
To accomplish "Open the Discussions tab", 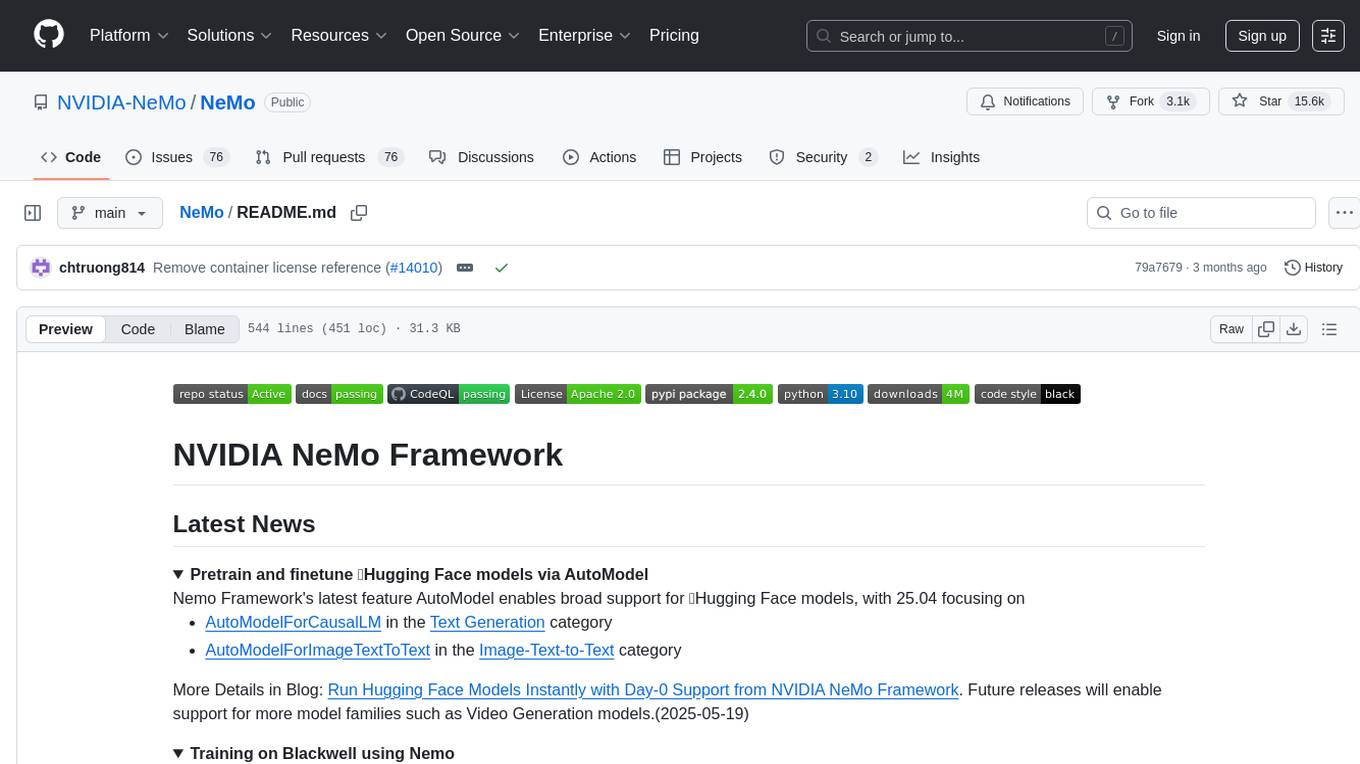I will pos(482,157).
